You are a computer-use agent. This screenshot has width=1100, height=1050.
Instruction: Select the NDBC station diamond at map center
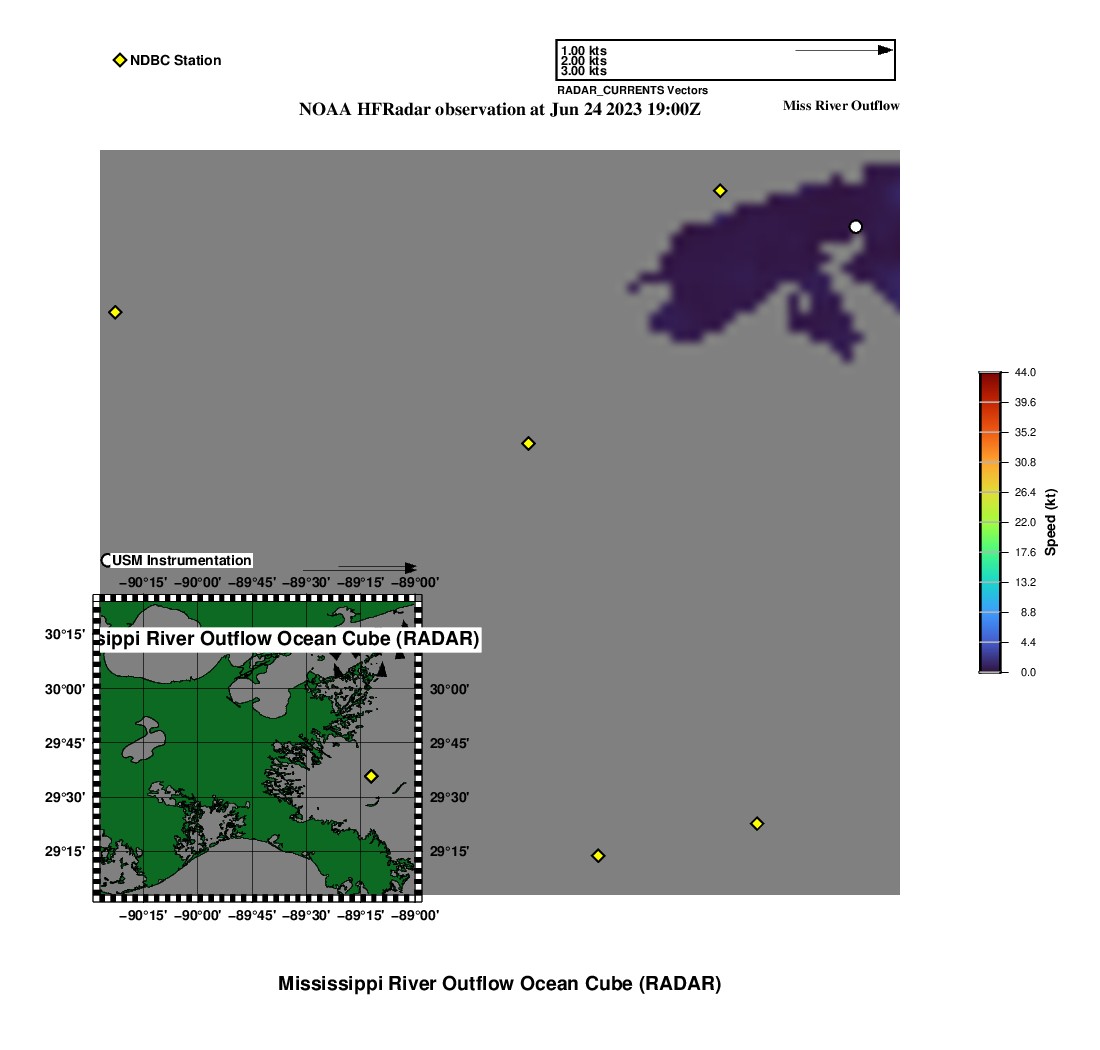click(x=529, y=443)
